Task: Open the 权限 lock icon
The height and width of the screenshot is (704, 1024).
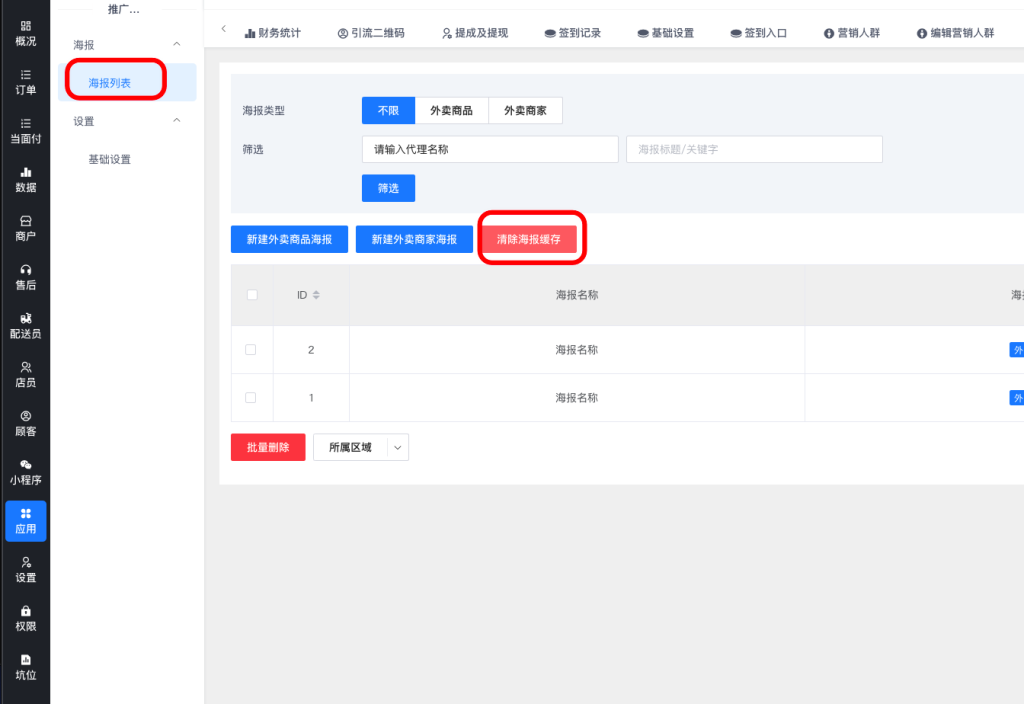Action: 25,611
